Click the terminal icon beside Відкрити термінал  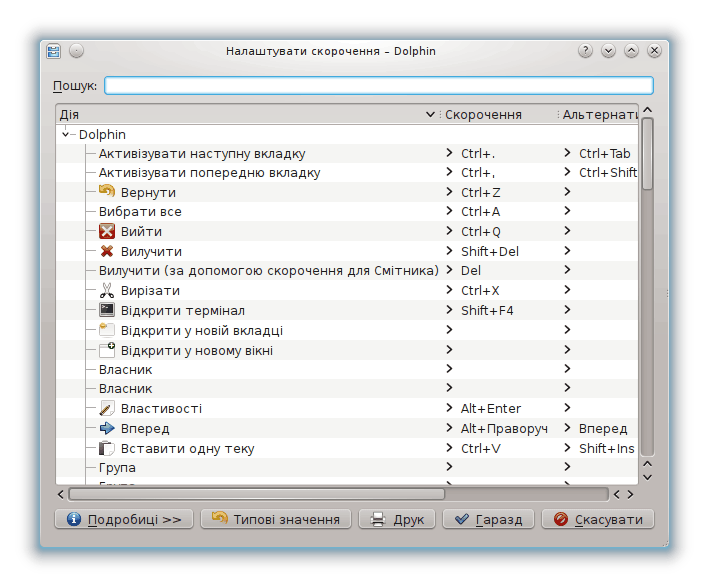point(107,310)
